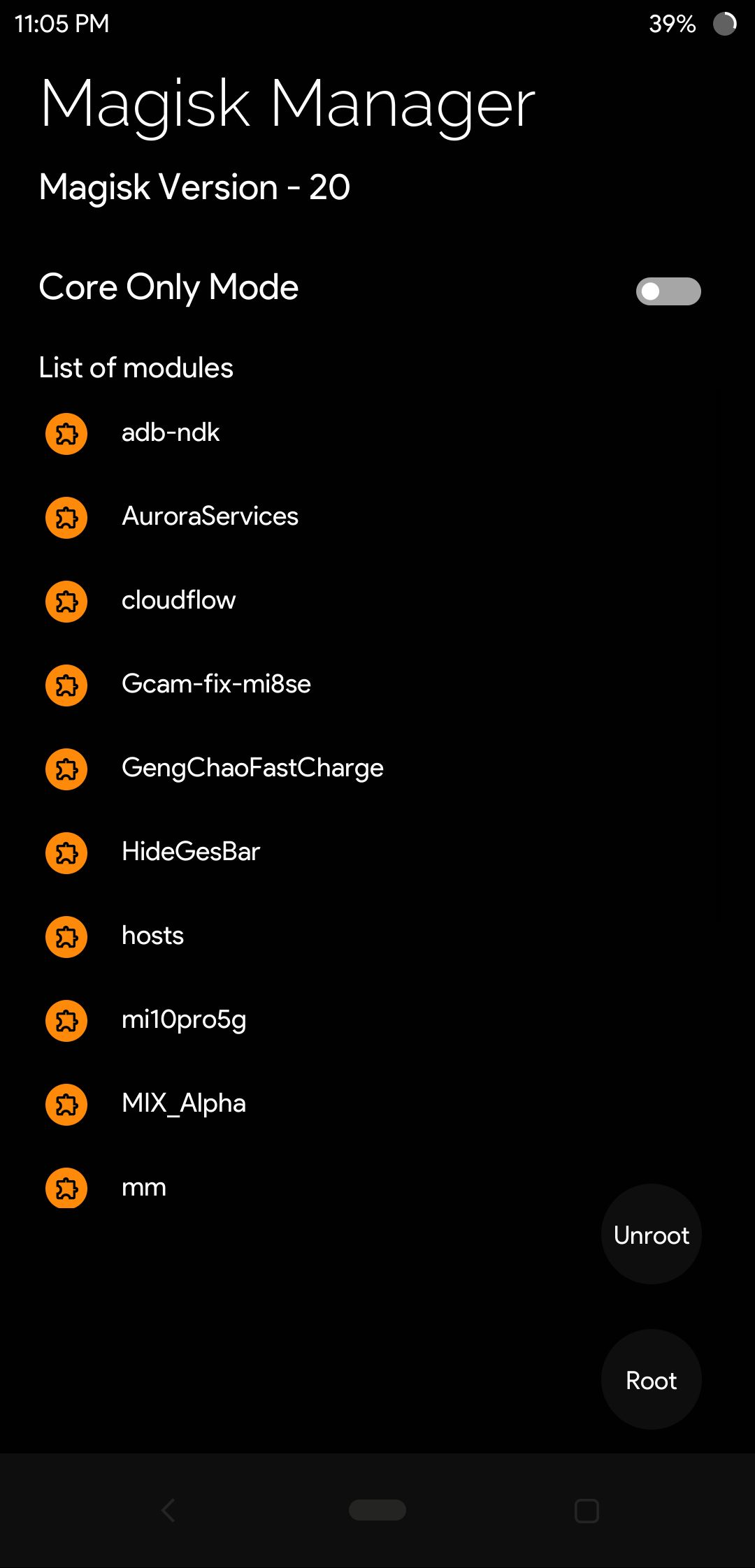Tap the orange icon beside MIX_Alpha
The width and height of the screenshot is (755, 1568).
click(x=66, y=1105)
